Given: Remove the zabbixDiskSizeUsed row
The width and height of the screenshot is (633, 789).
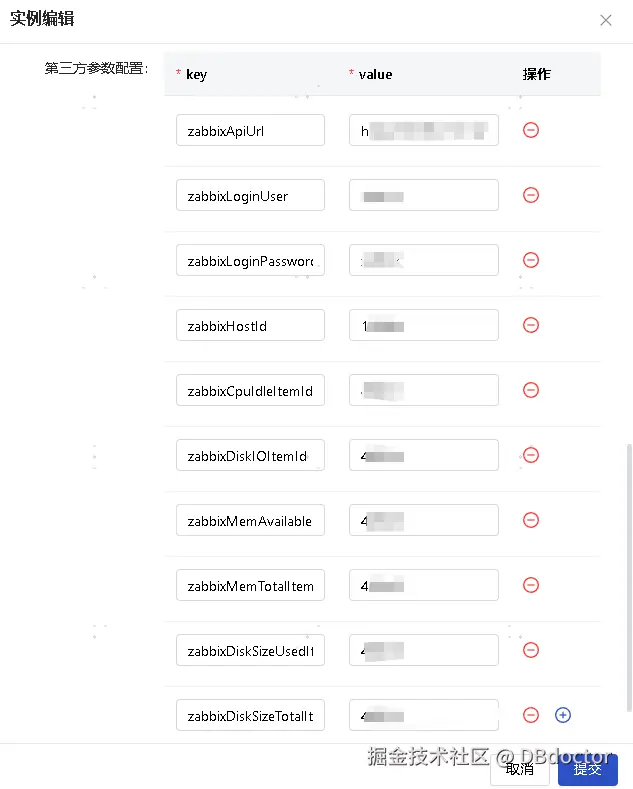Looking at the screenshot, I should [531, 650].
